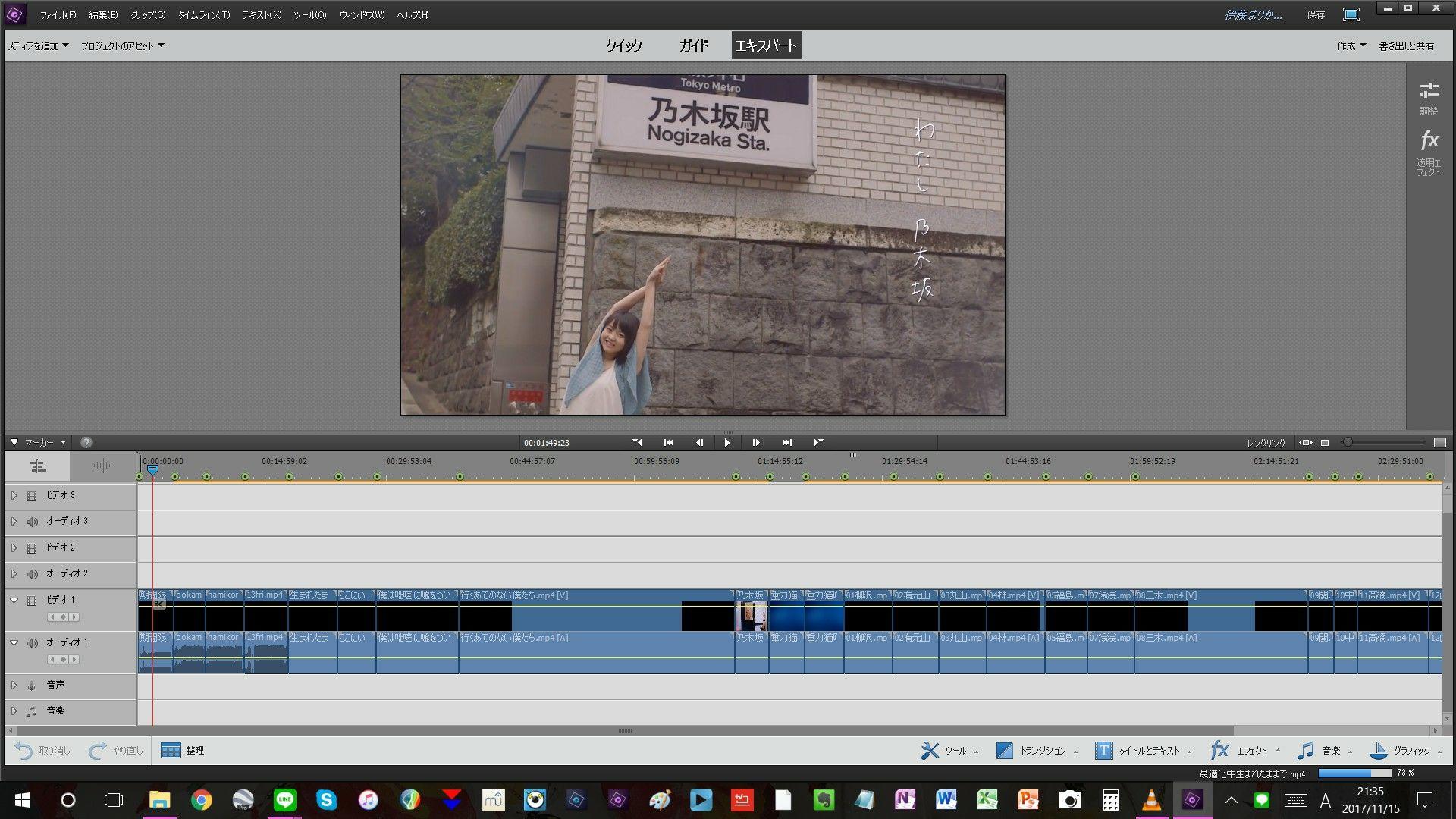The width and height of the screenshot is (1456, 819).
Task: Expand the 音声 track
Action: coord(14,685)
